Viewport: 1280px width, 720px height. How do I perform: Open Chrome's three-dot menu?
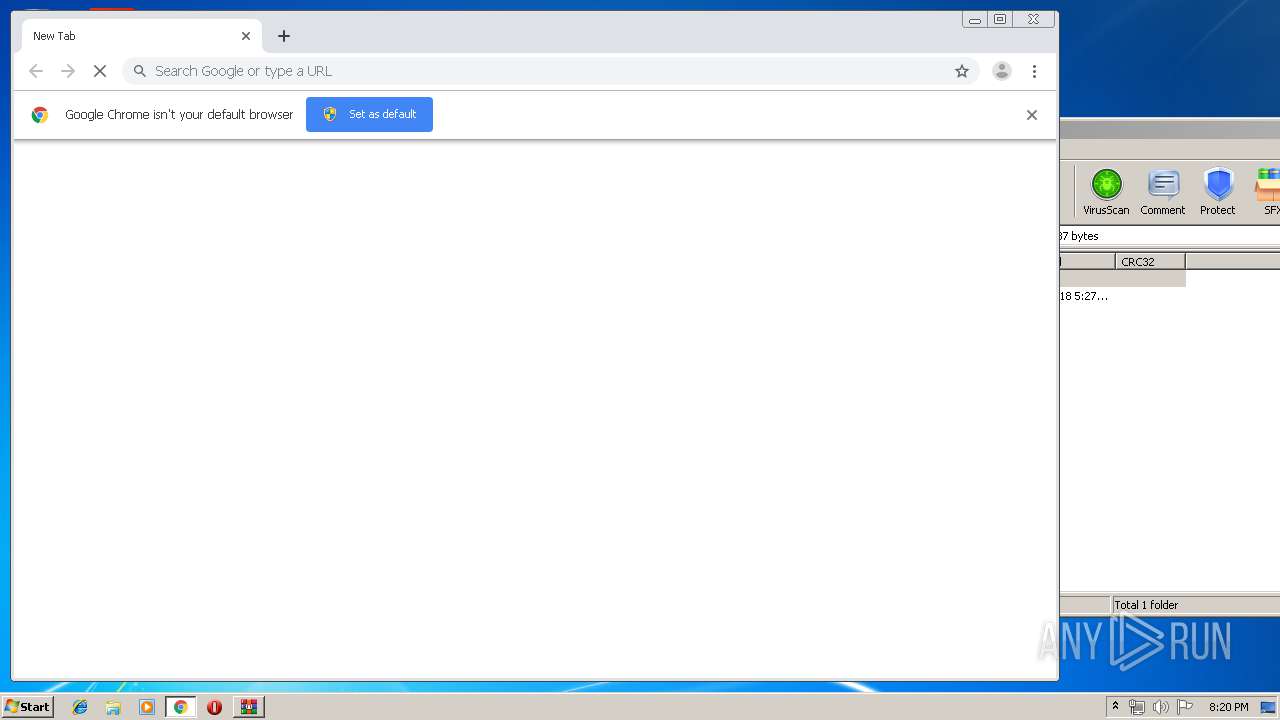point(1034,71)
